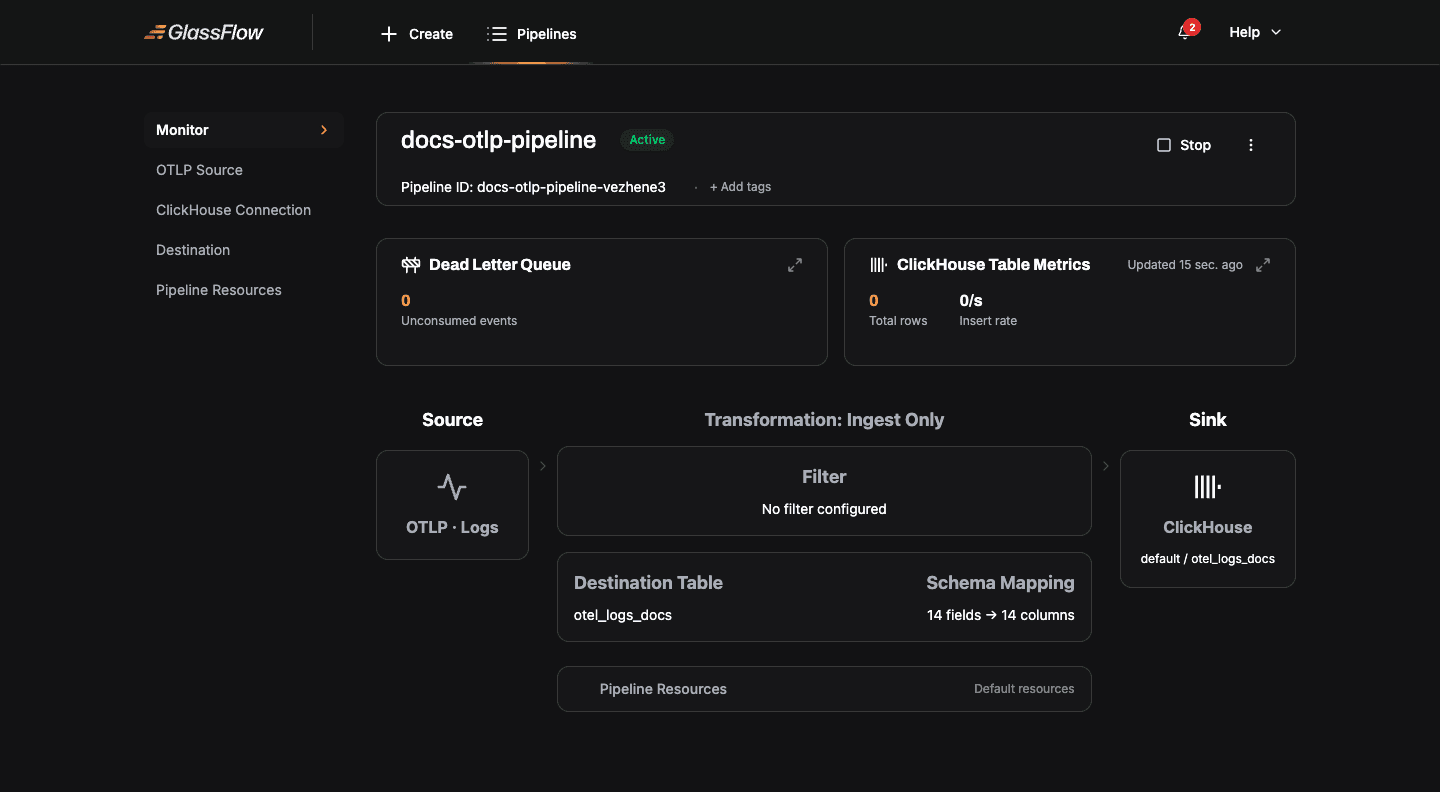Click the default / otel_logs_docs sink label

pyautogui.click(x=1208, y=559)
